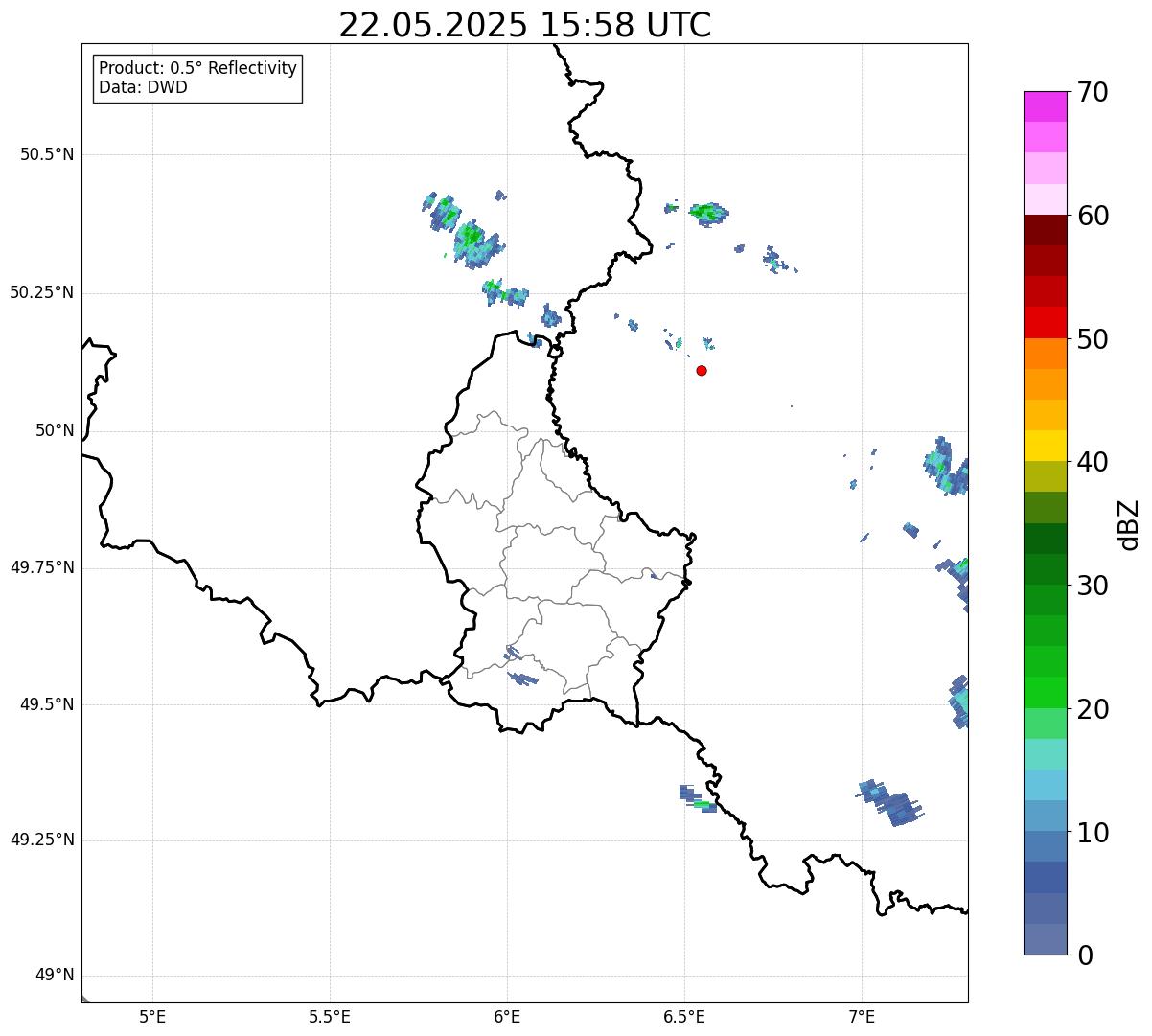Click the dBZ colorbar axis label
The height and width of the screenshot is (1036, 1152).
click(x=1130, y=524)
